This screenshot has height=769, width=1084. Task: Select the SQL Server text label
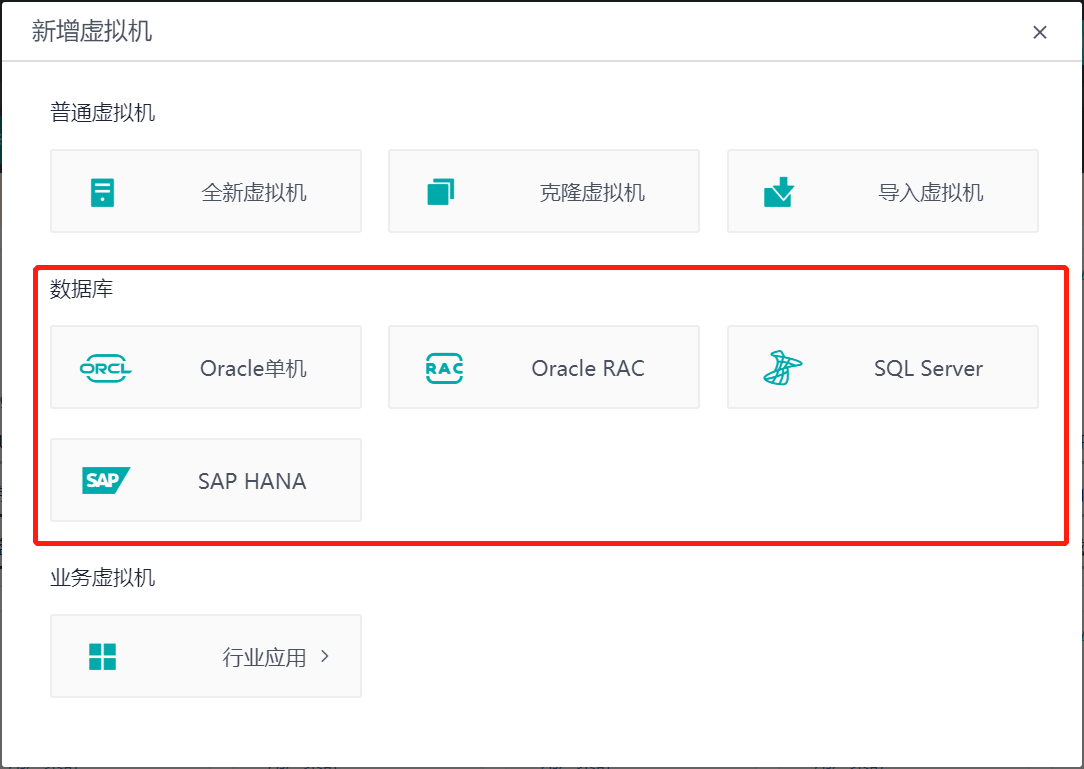click(928, 368)
